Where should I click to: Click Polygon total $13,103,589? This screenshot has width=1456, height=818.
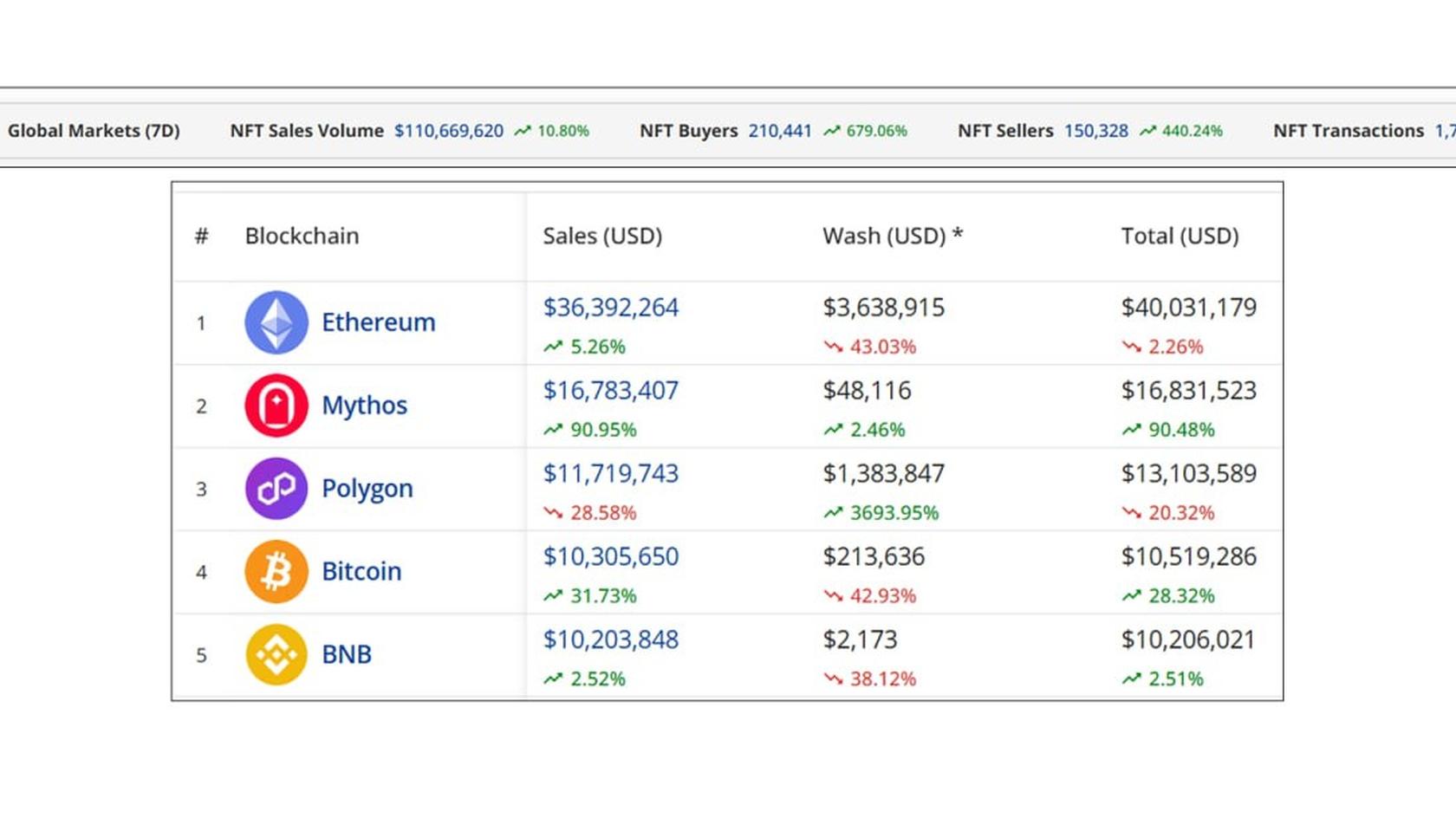(1189, 474)
